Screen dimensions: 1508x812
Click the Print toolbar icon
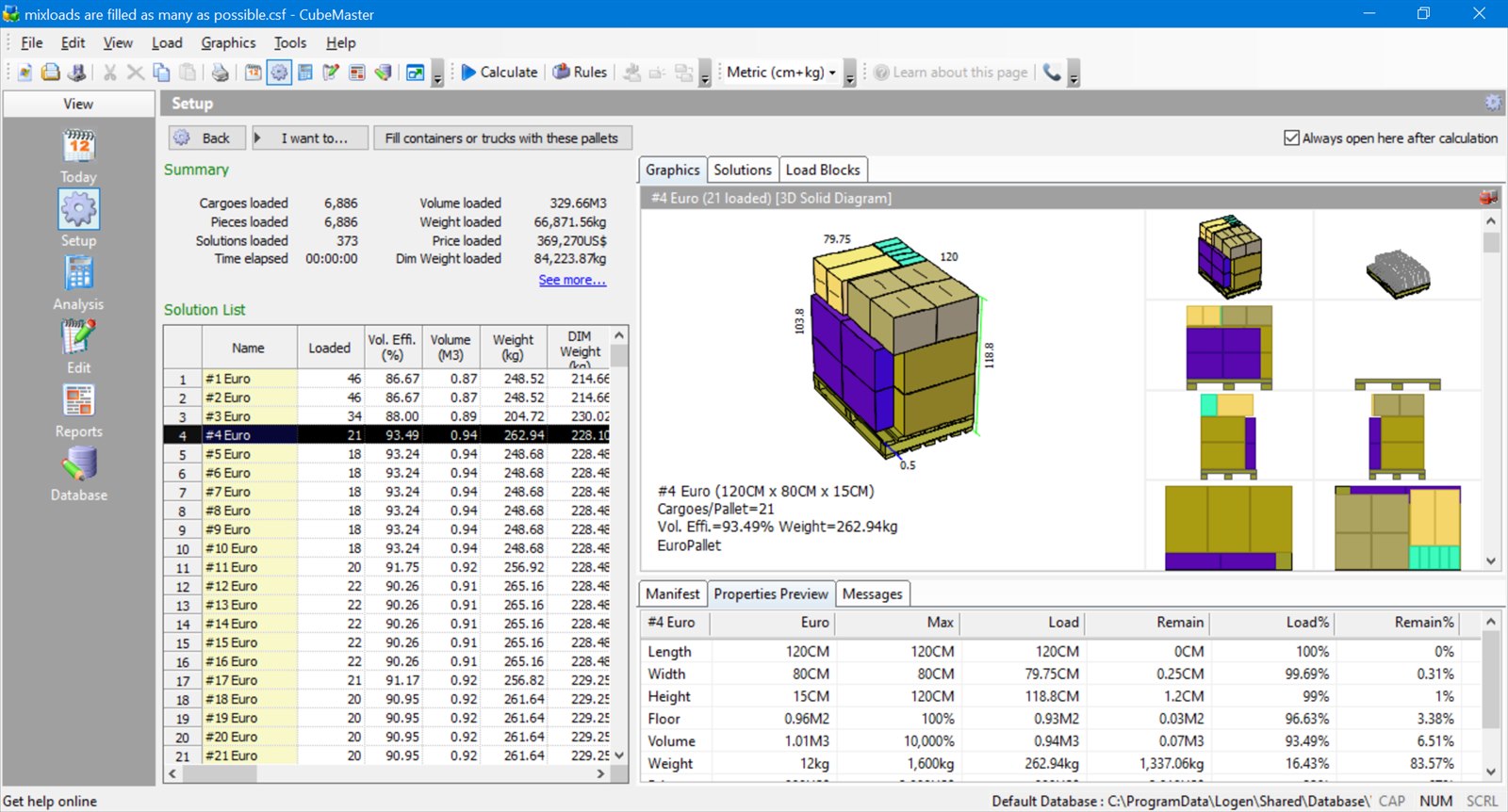point(220,73)
